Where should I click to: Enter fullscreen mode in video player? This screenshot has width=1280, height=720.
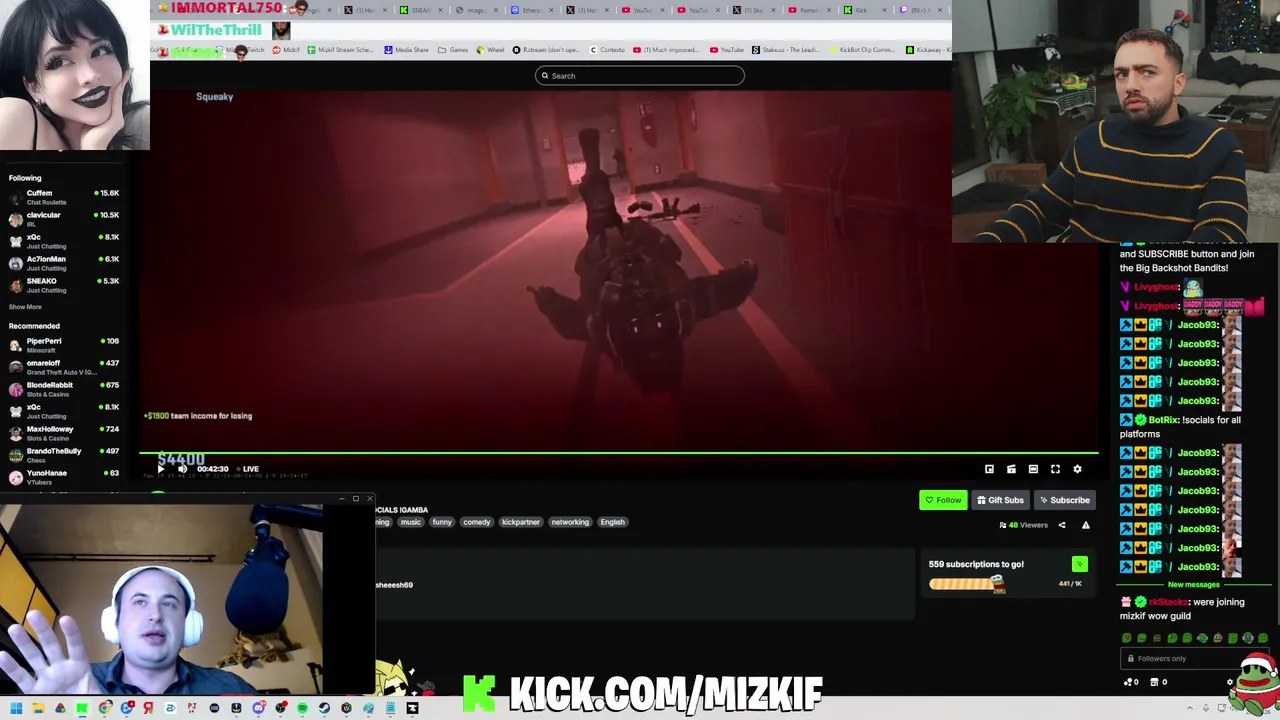coord(1055,469)
